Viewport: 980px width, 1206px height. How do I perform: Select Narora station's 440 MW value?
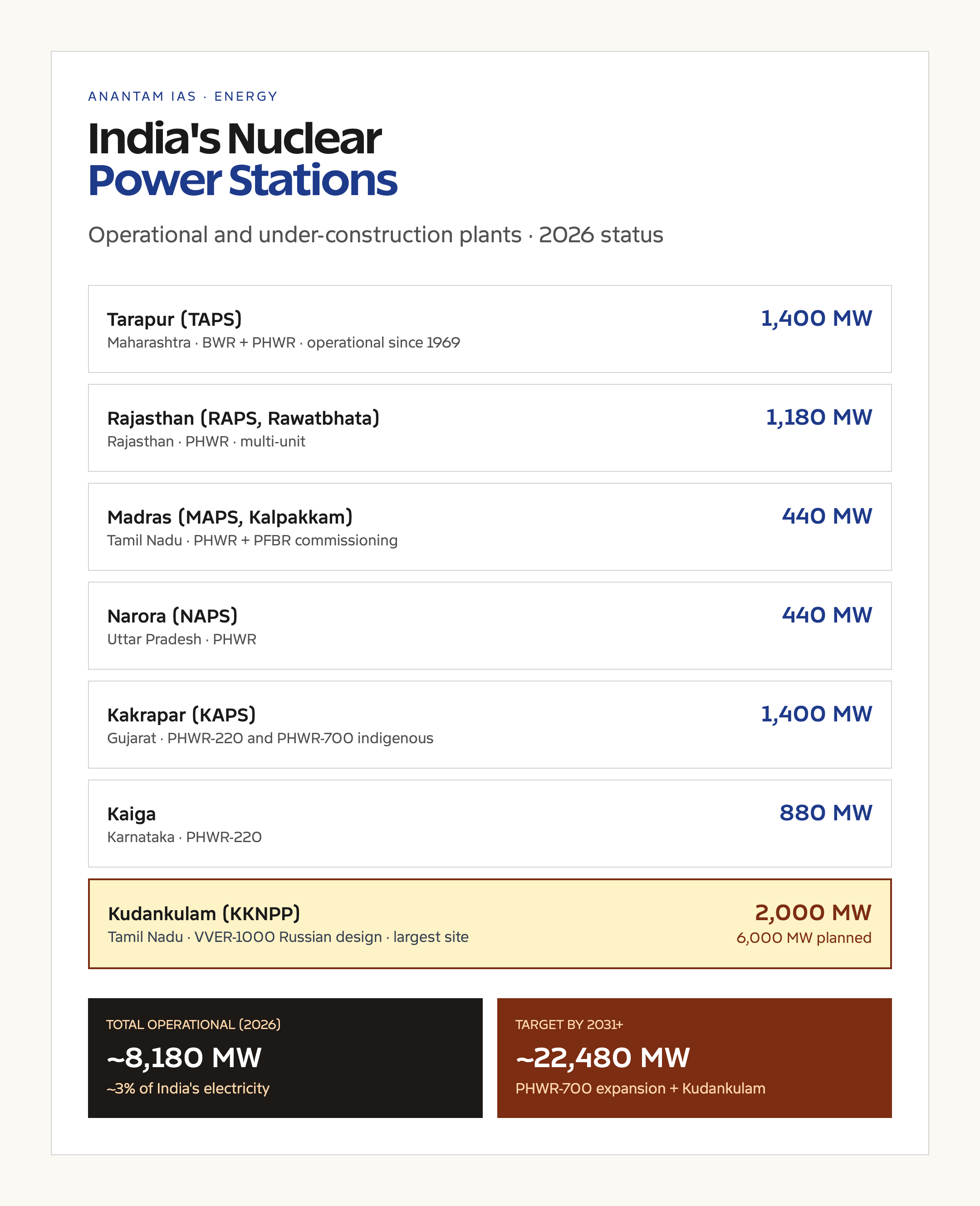827,615
